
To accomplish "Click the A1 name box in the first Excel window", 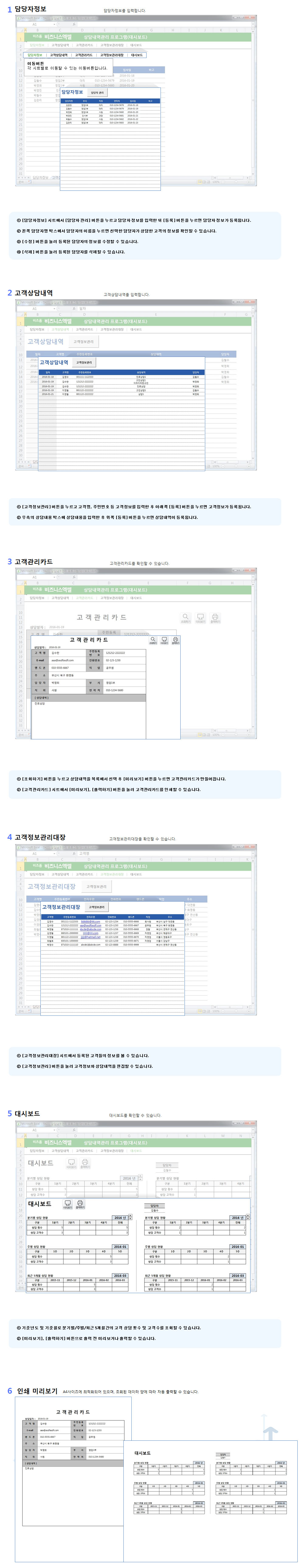I will coord(35,24).
